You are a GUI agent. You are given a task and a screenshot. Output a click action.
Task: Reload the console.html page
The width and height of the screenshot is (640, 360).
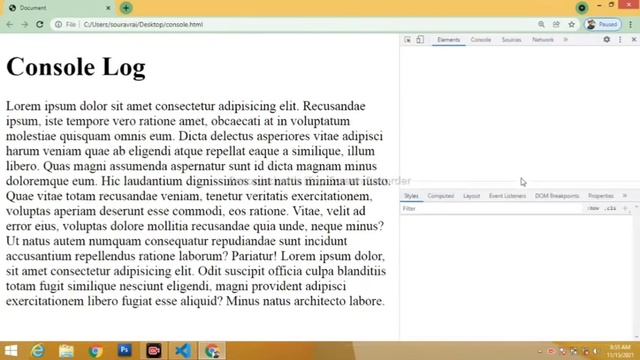click(40, 24)
